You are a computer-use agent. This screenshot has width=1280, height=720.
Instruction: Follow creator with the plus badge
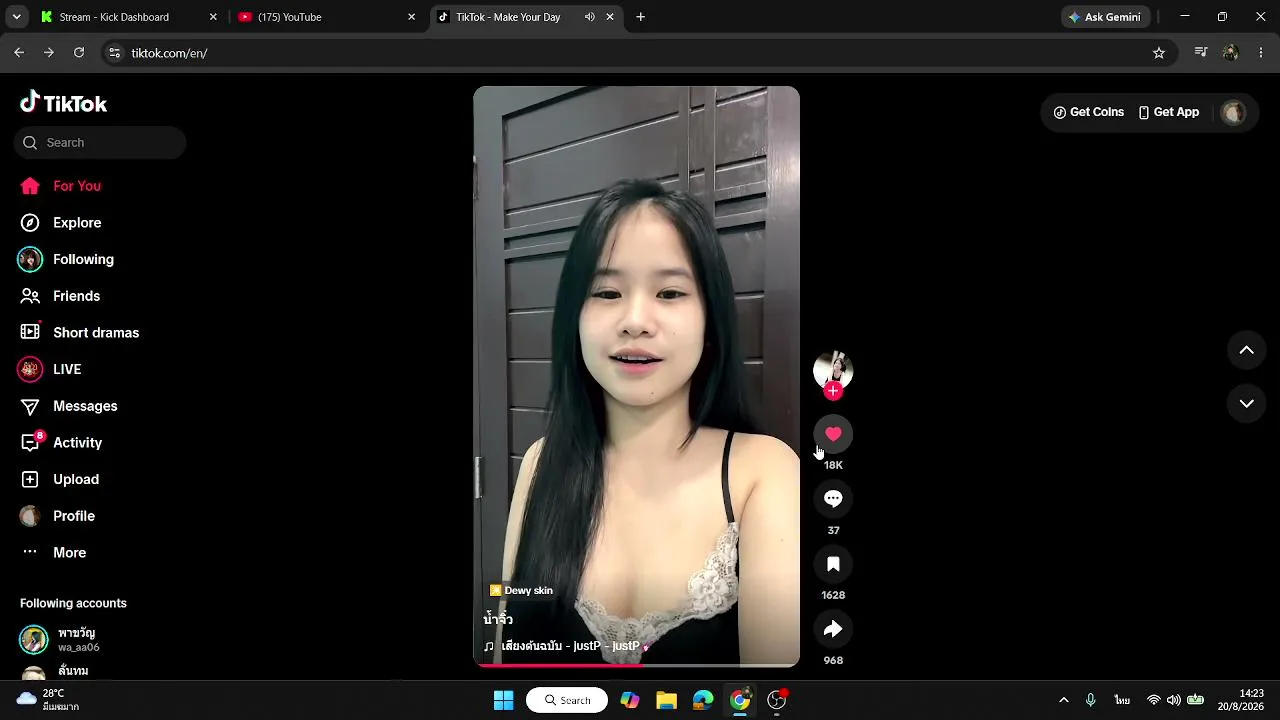(833, 391)
